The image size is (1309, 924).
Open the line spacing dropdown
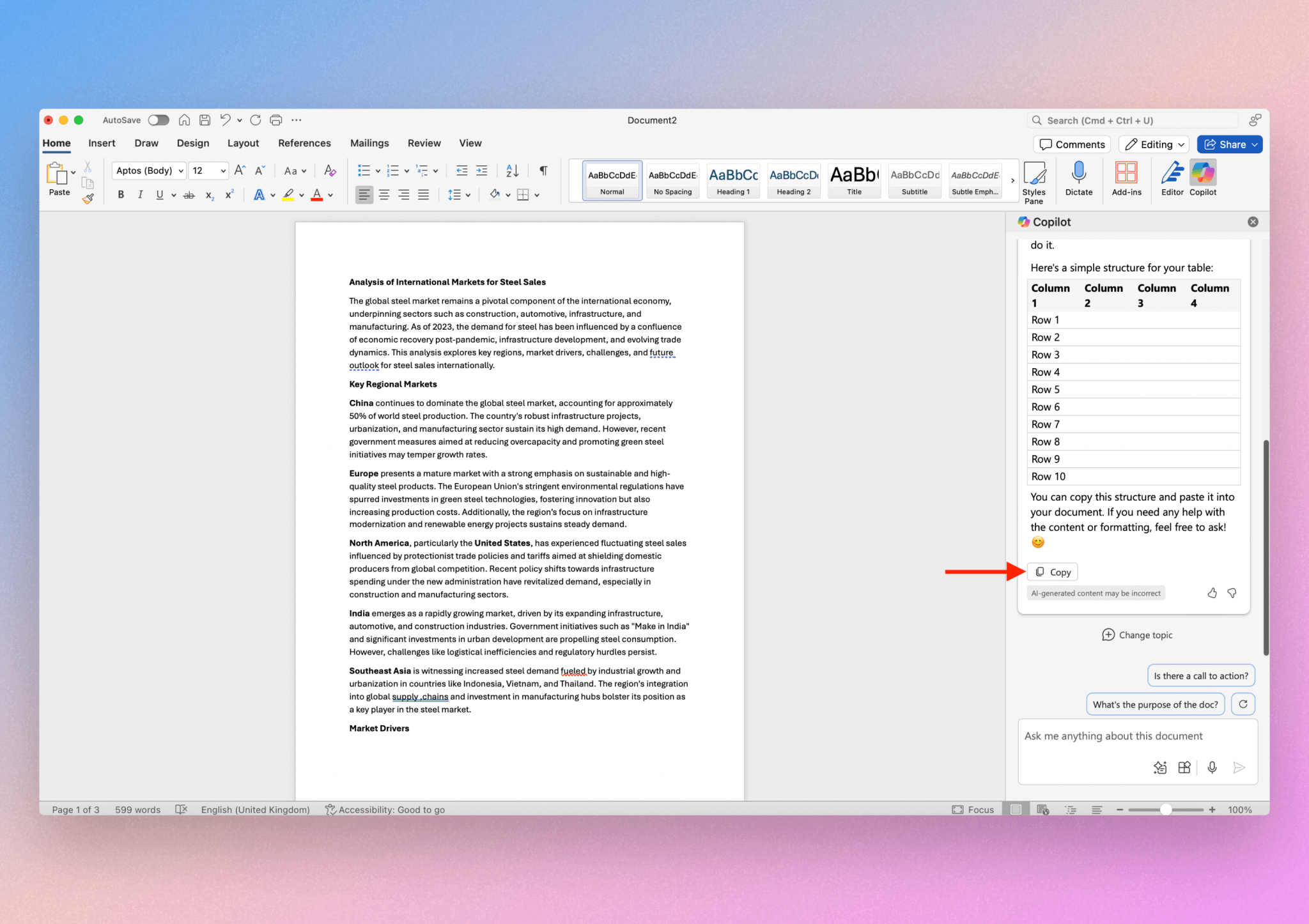click(x=459, y=194)
